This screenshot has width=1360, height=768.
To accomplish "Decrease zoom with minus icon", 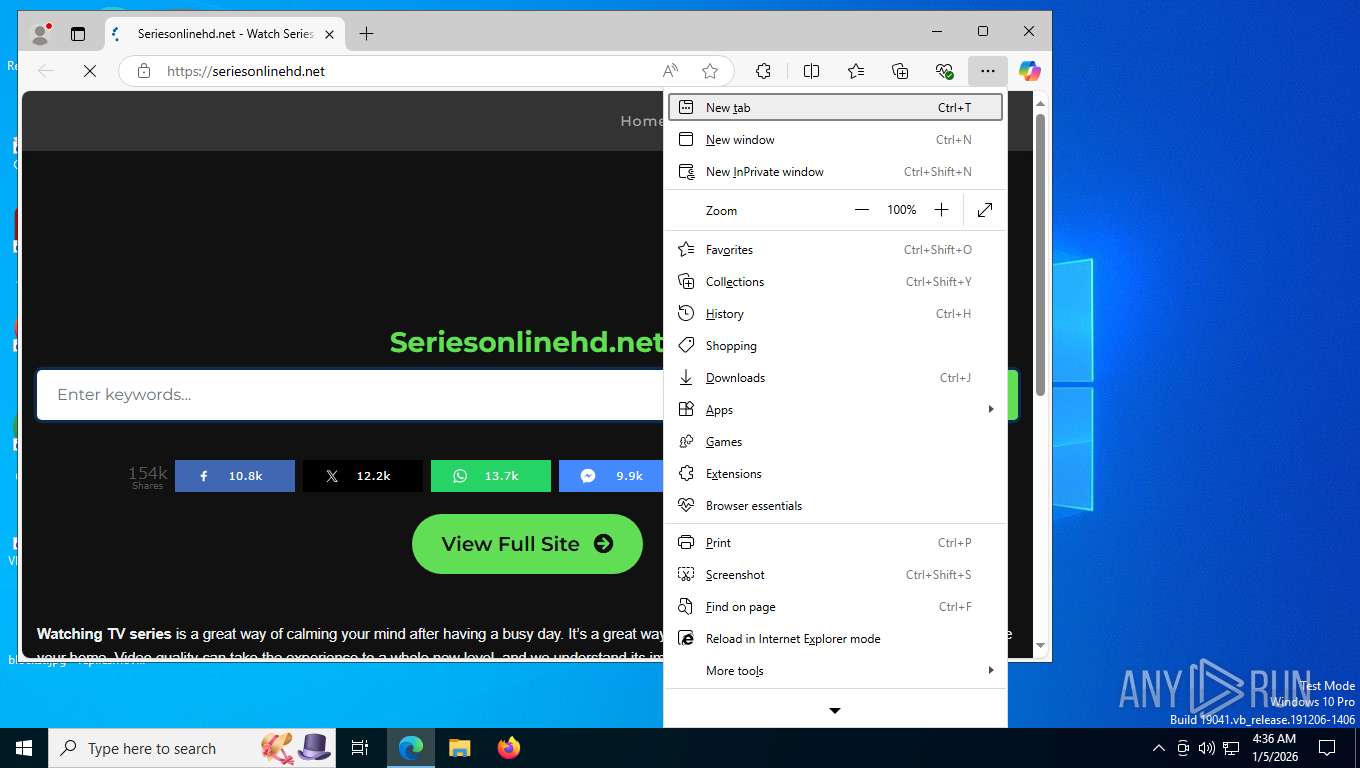I will pos(862,210).
